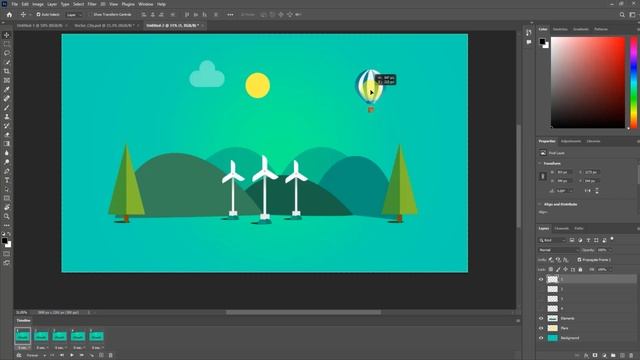
Task: Select the Eyedropper tool
Action: click(x=7, y=89)
